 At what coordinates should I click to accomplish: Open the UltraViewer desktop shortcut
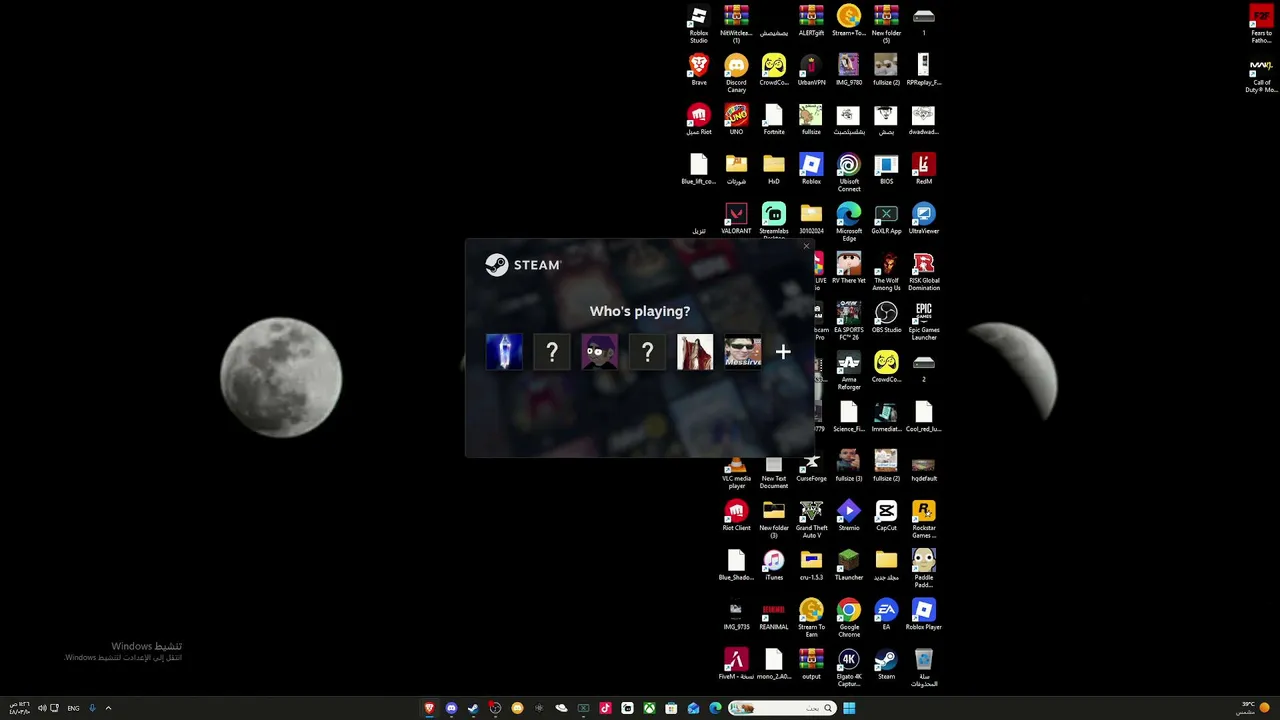coord(924,219)
